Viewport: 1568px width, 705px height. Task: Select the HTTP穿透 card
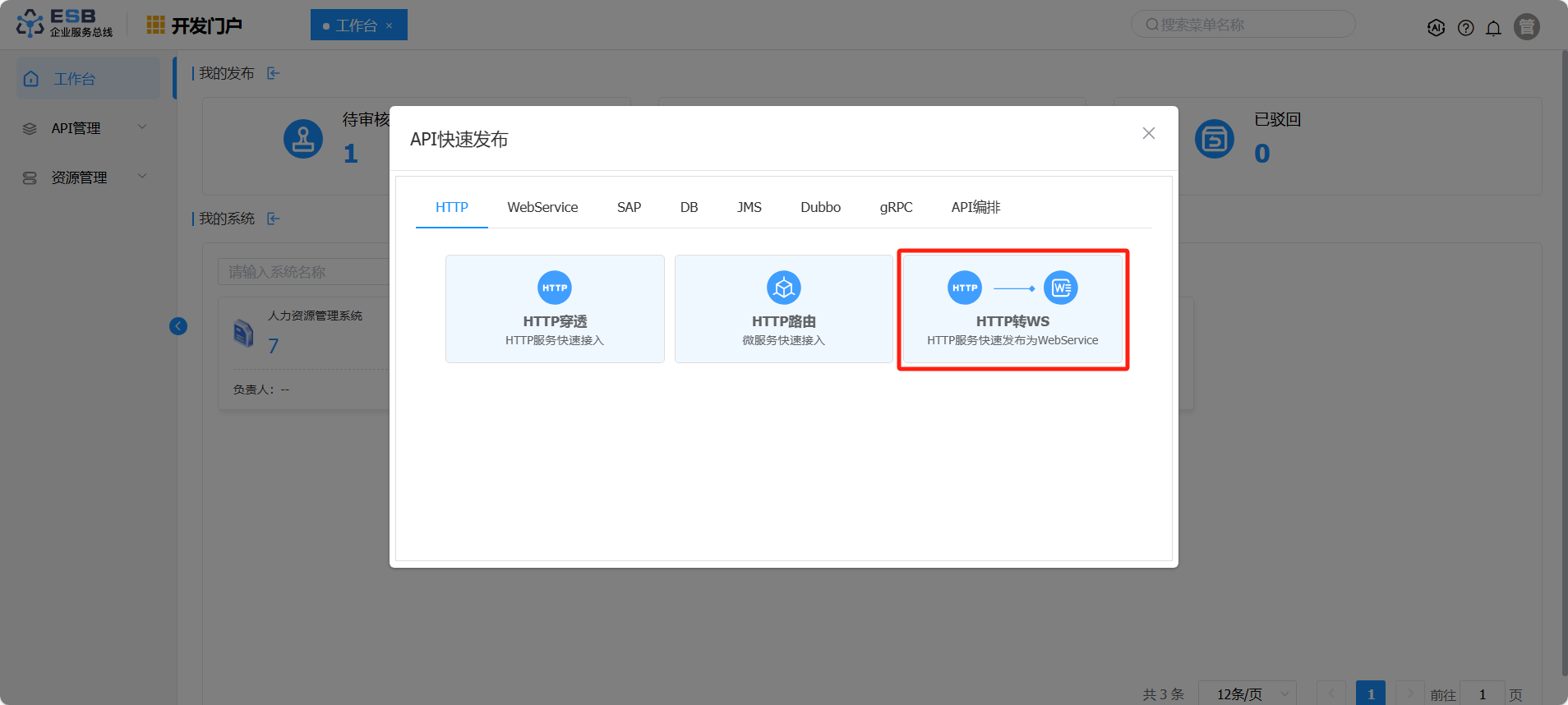click(555, 309)
